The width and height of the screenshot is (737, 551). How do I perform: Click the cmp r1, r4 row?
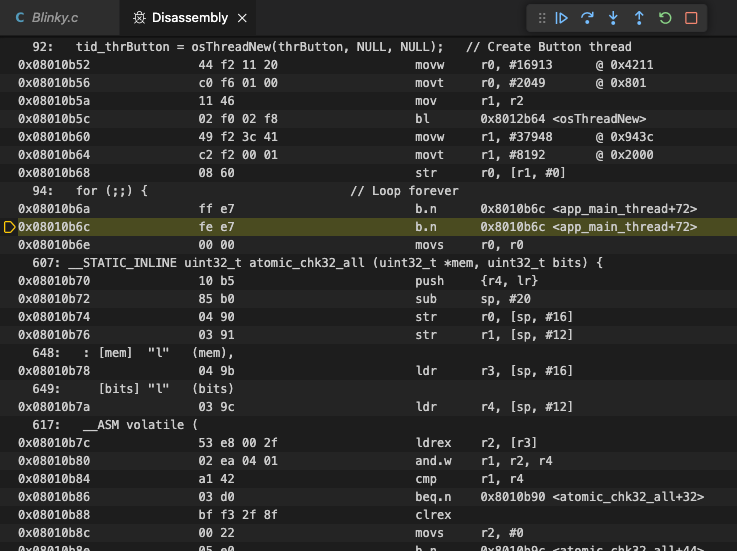pos(368,479)
